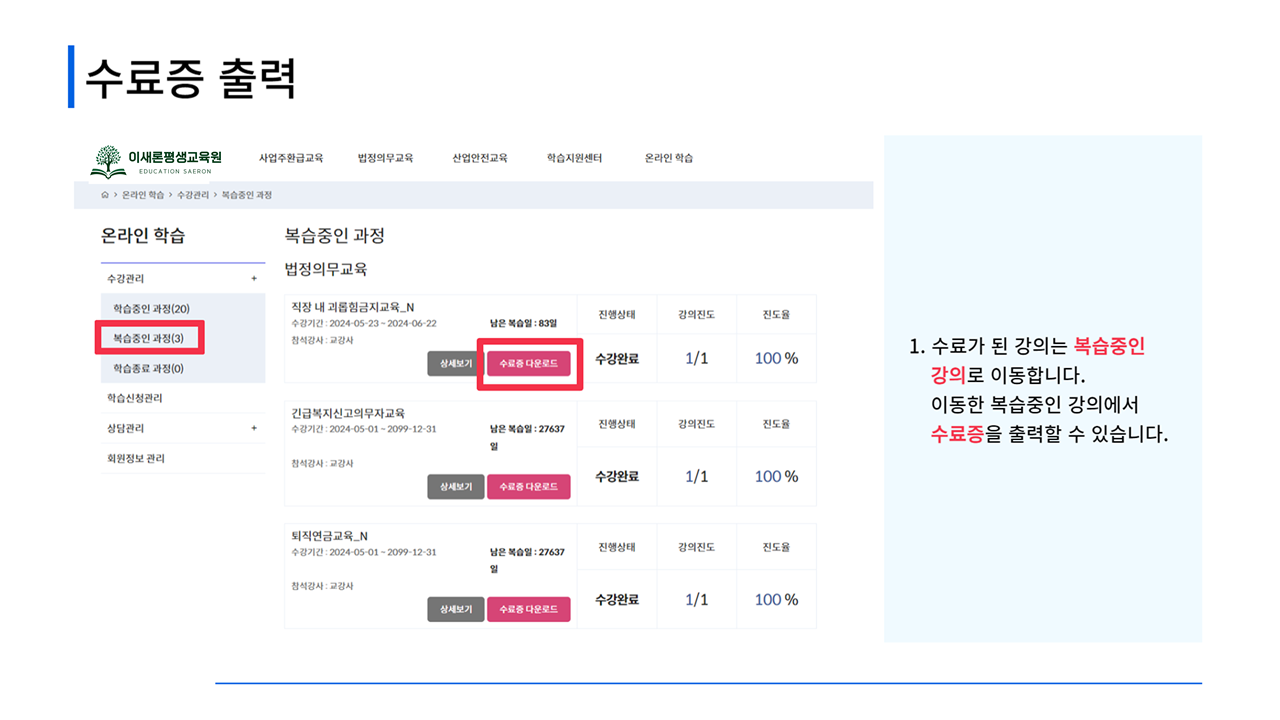This screenshot has width=1280, height=720.
Task: Open 복습종료 과정(0) in the sidebar
Action: [x=148, y=368]
